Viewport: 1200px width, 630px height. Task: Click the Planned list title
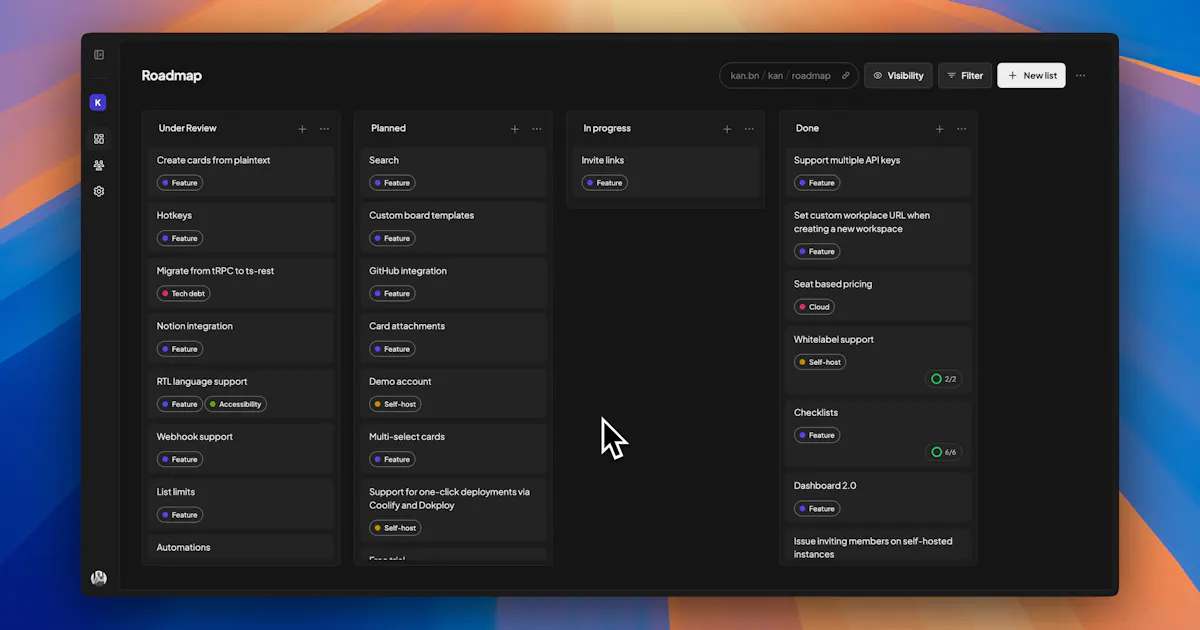388,129
